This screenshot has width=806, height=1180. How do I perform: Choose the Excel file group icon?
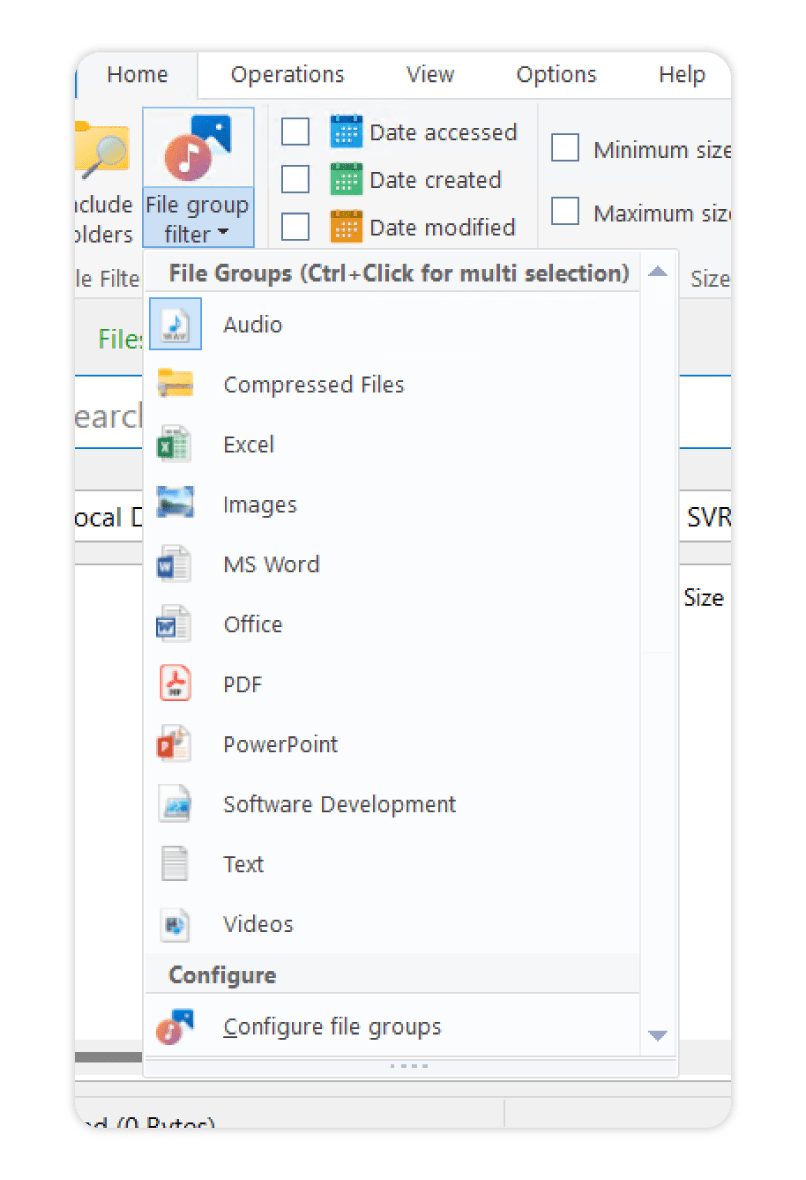175,444
